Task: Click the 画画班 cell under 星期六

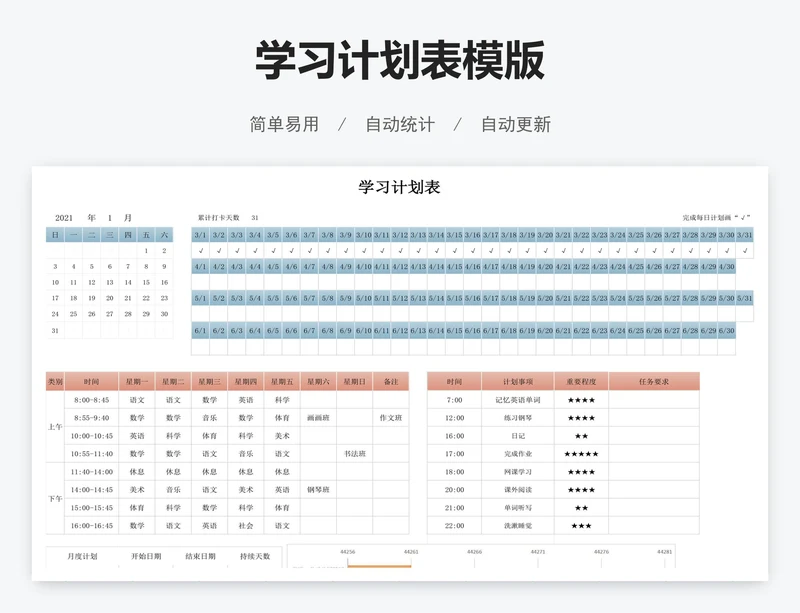Action: pos(318,418)
